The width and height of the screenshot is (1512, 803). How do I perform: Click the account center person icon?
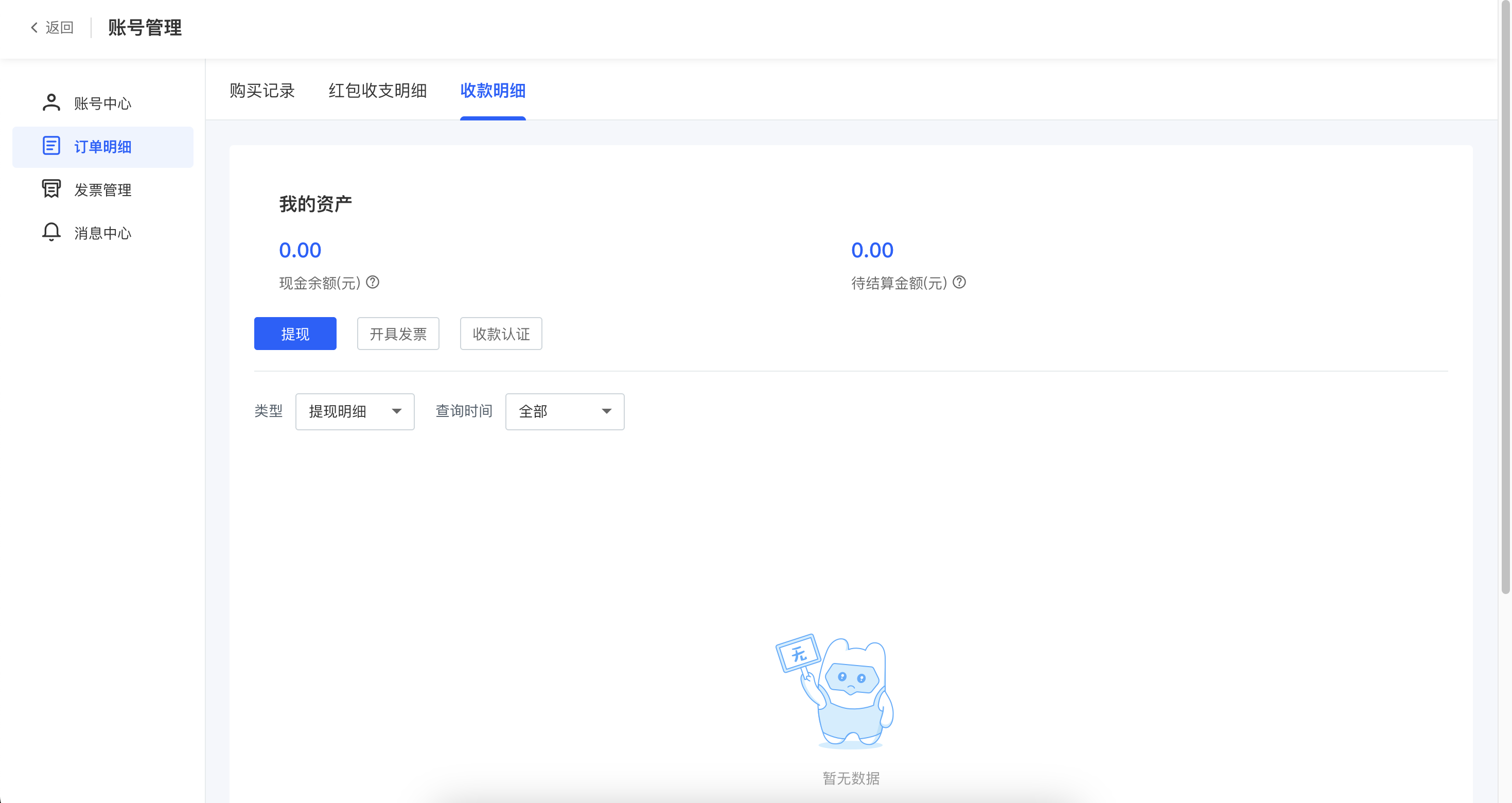click(x=51, y=103)
